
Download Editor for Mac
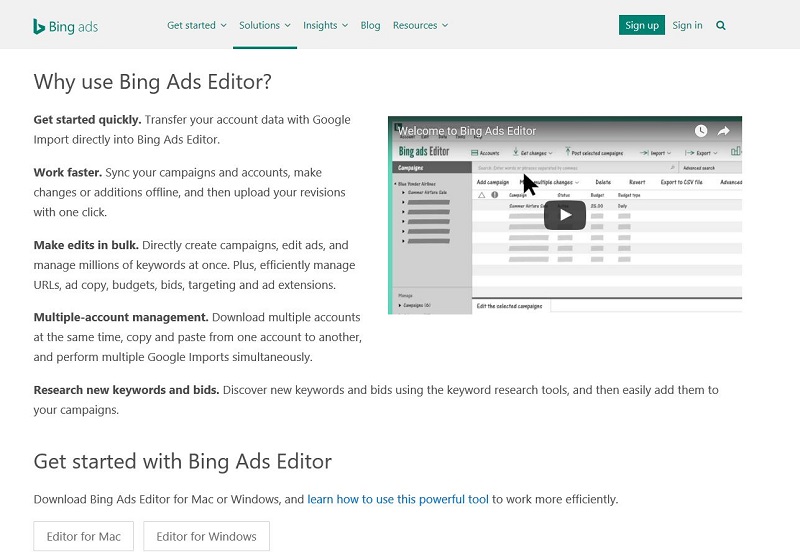pyautogui.click(x=84, y=536)
